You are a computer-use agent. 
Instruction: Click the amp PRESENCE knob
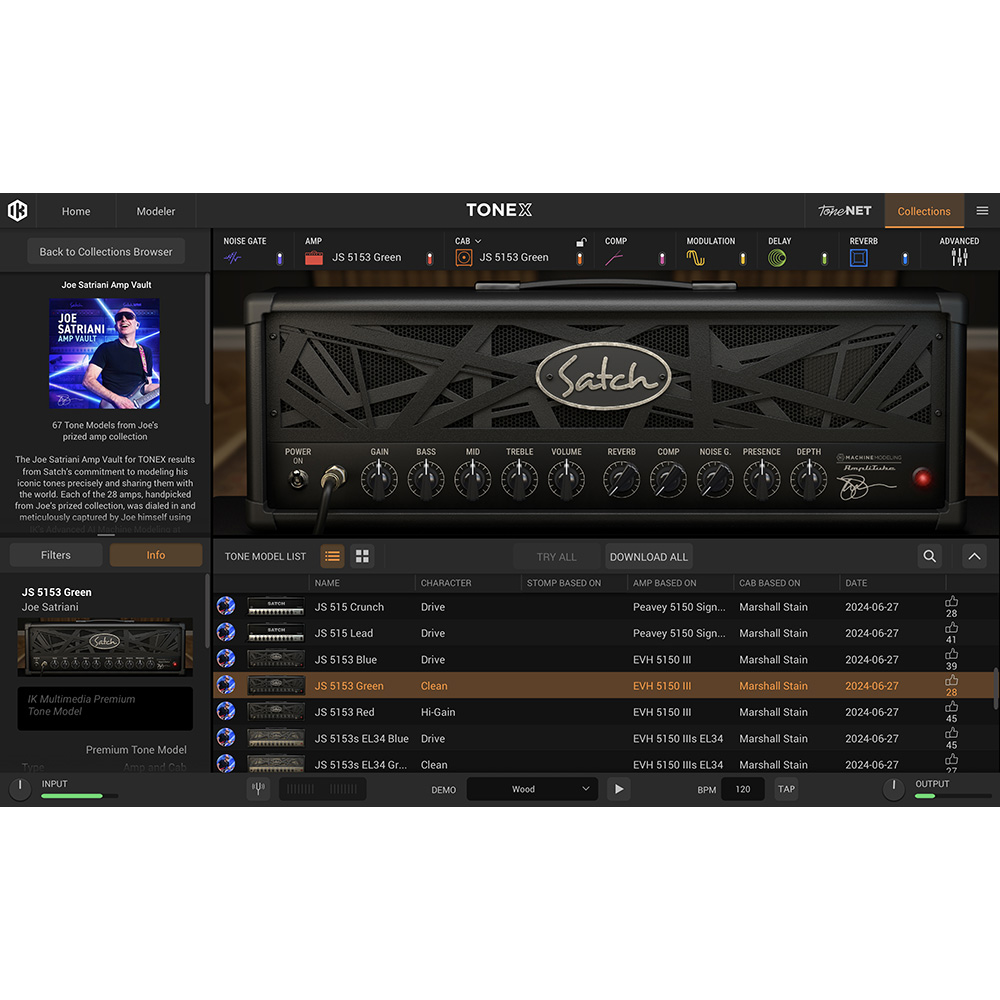click(x=761, y=480)
